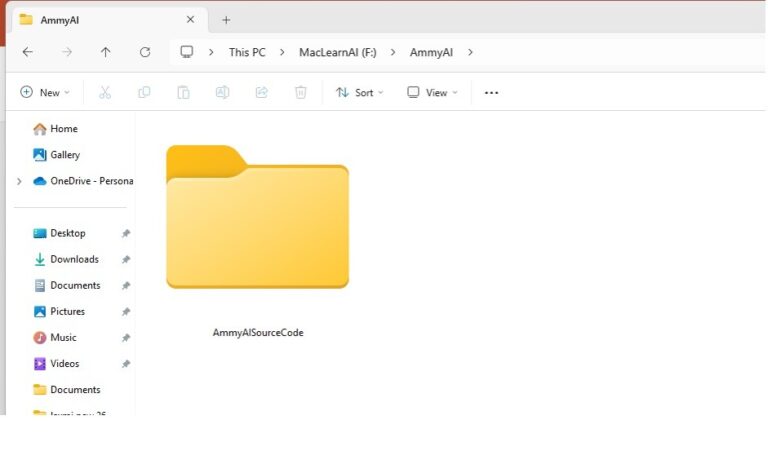Open the Sort options dropdown

(360, 92)
